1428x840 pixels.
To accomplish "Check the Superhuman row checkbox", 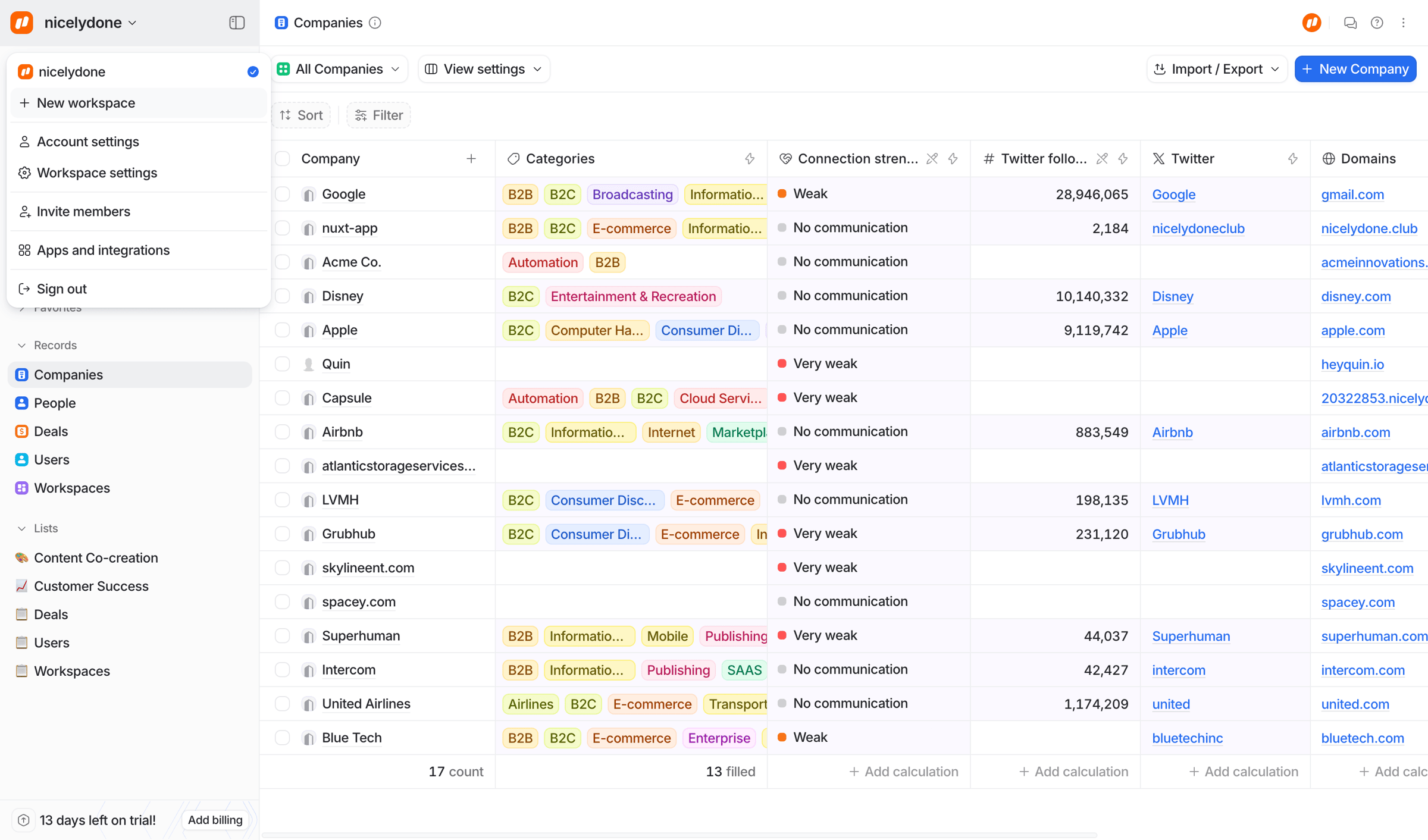I will 283,636.
